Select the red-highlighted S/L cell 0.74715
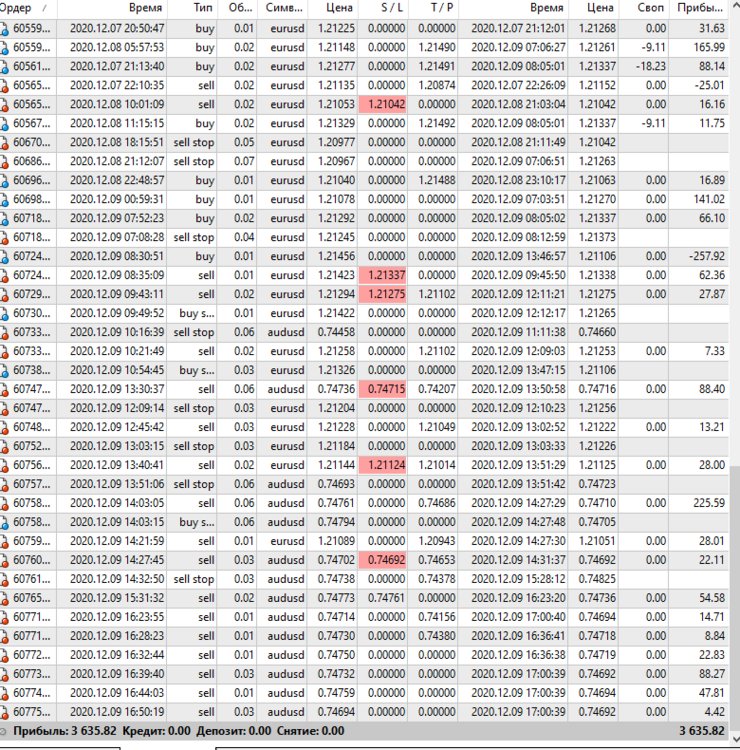 coord(383,389)
